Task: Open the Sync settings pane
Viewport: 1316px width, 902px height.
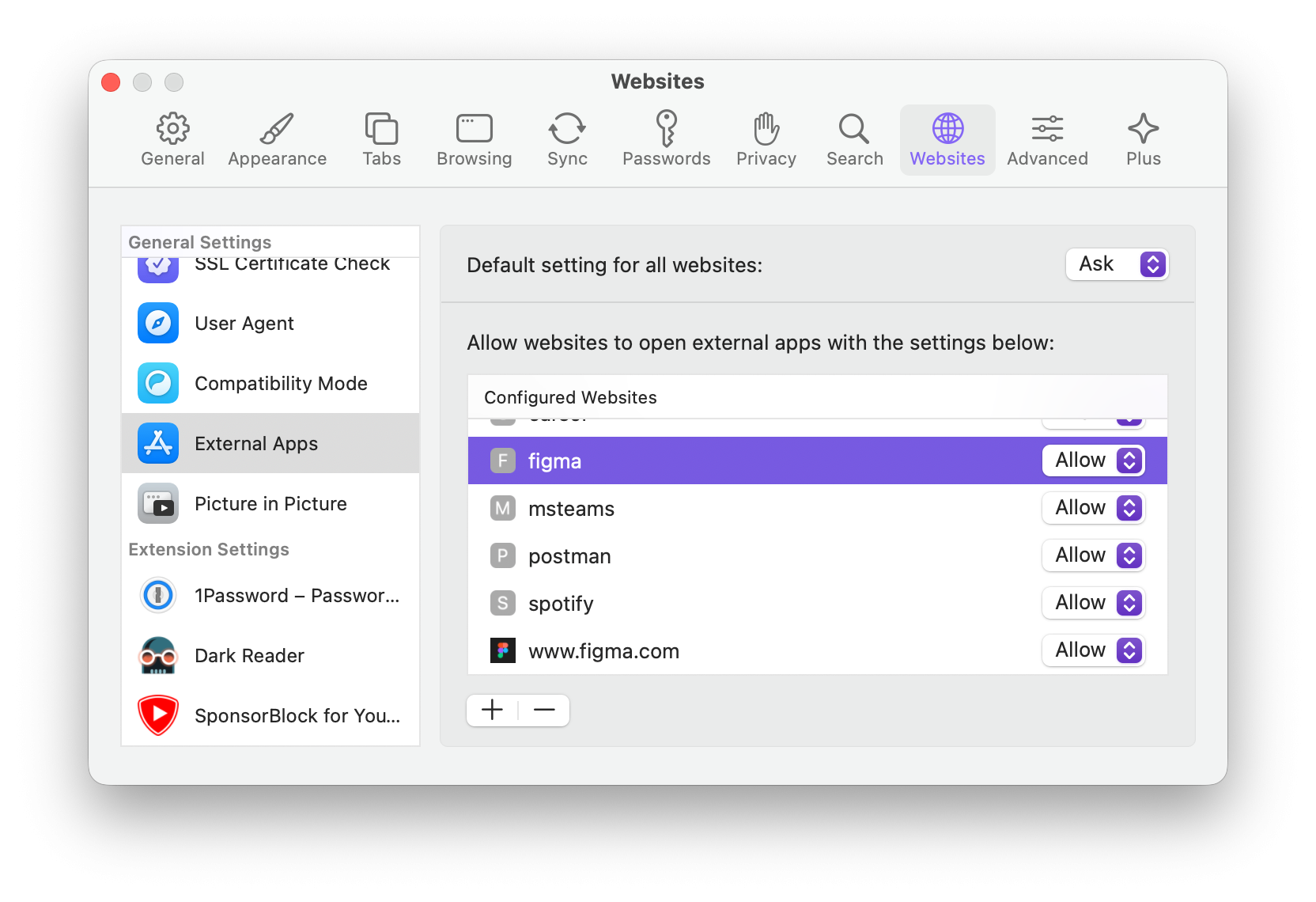Action: point(567,140)
